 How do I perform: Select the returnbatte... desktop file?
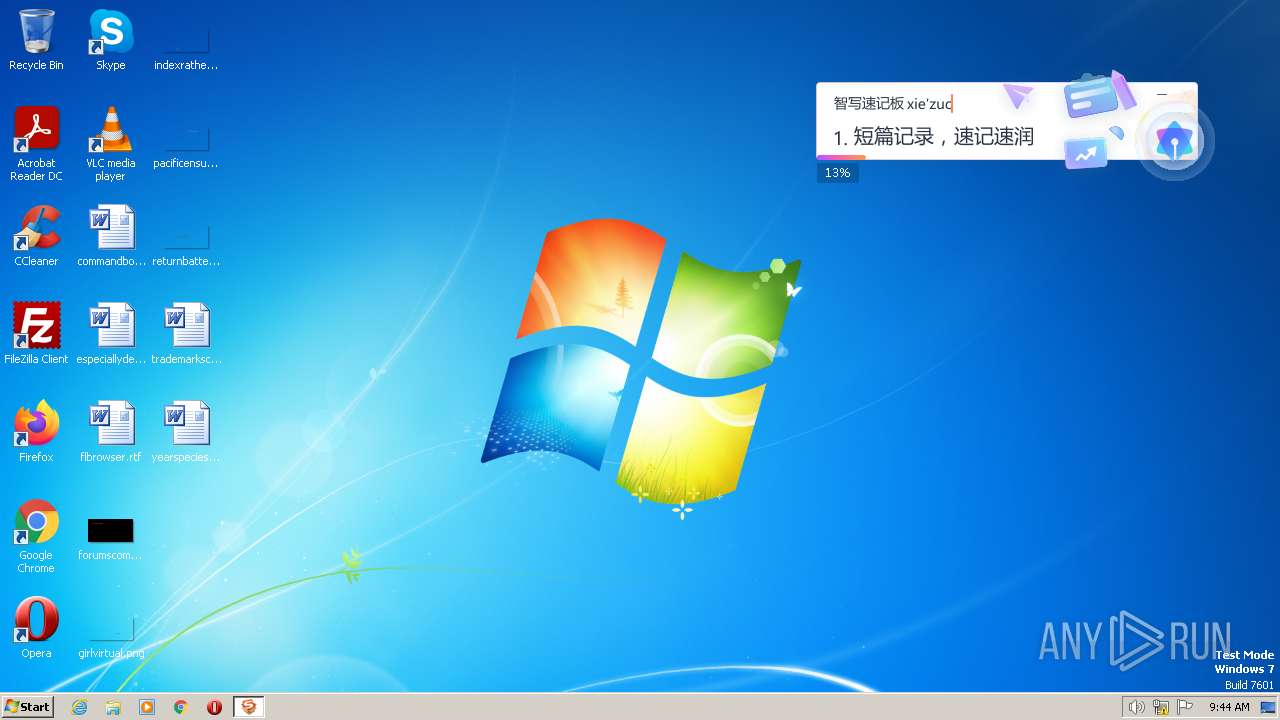tap(186, 244)
